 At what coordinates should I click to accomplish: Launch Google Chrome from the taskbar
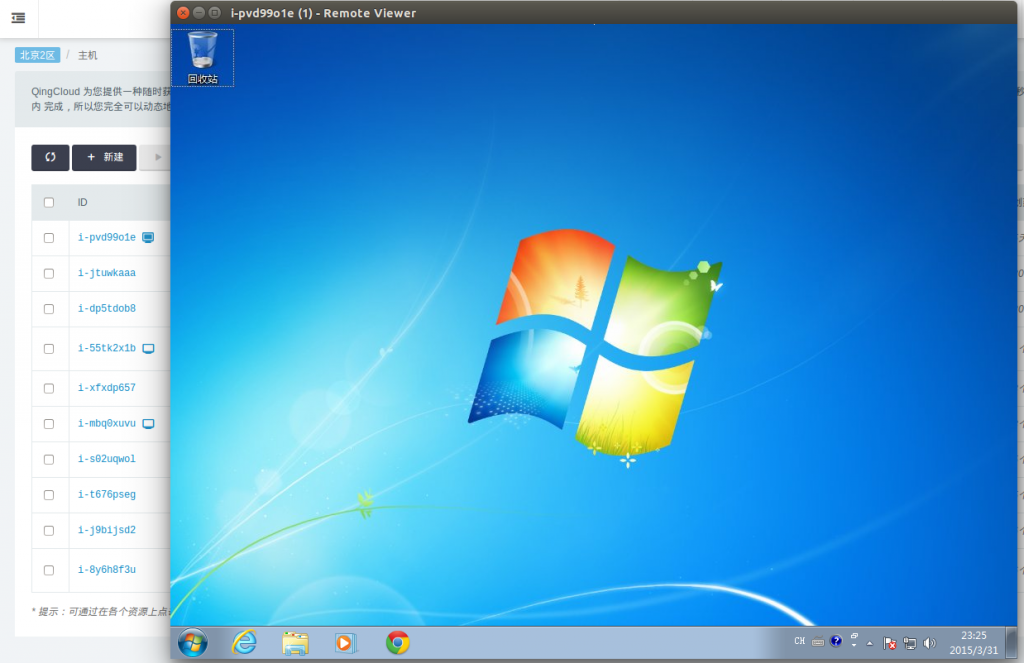click(398, 642)
